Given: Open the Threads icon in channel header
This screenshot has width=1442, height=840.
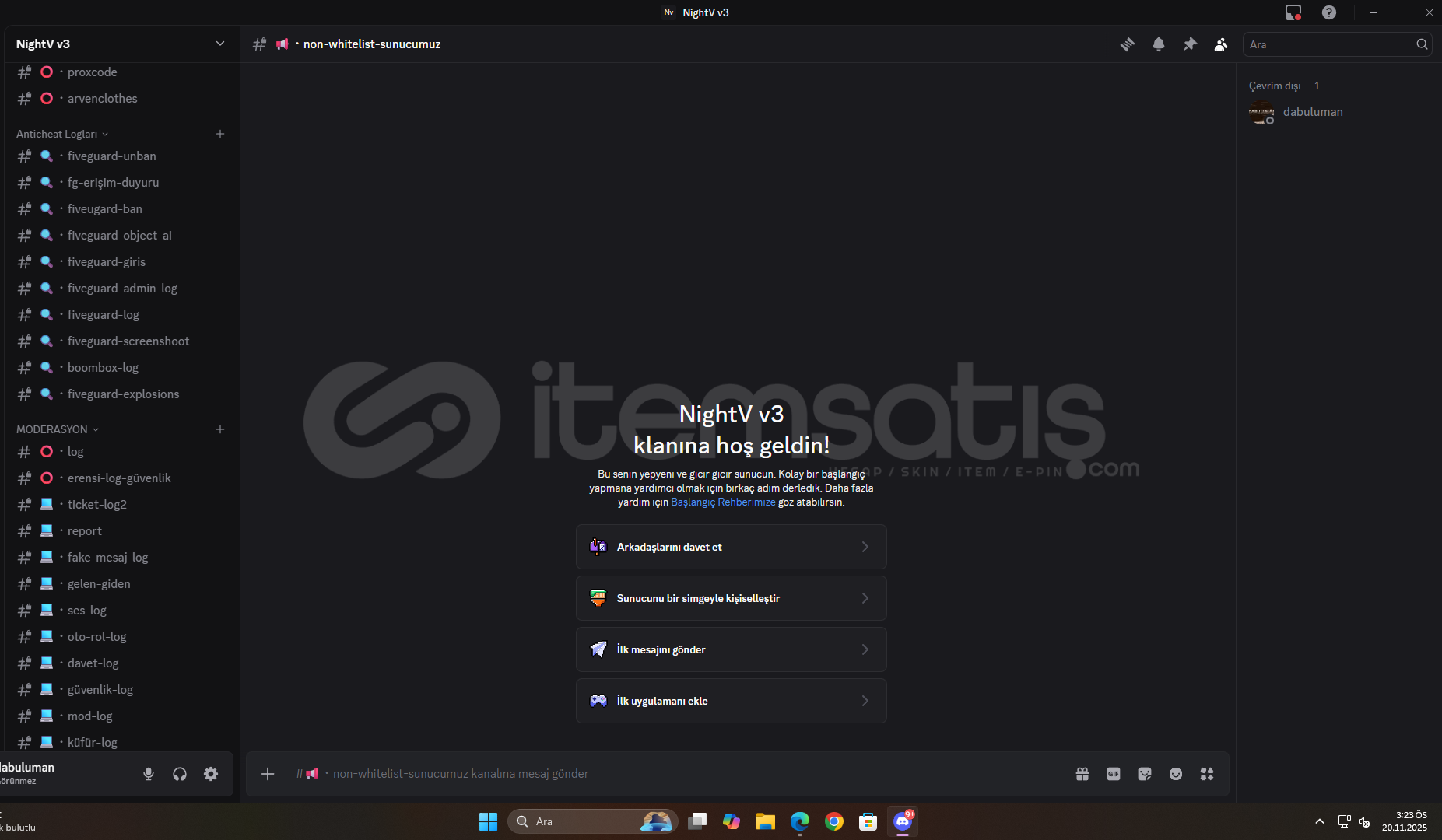Looking at the screenshot, I should click(x=1127, y=44).
